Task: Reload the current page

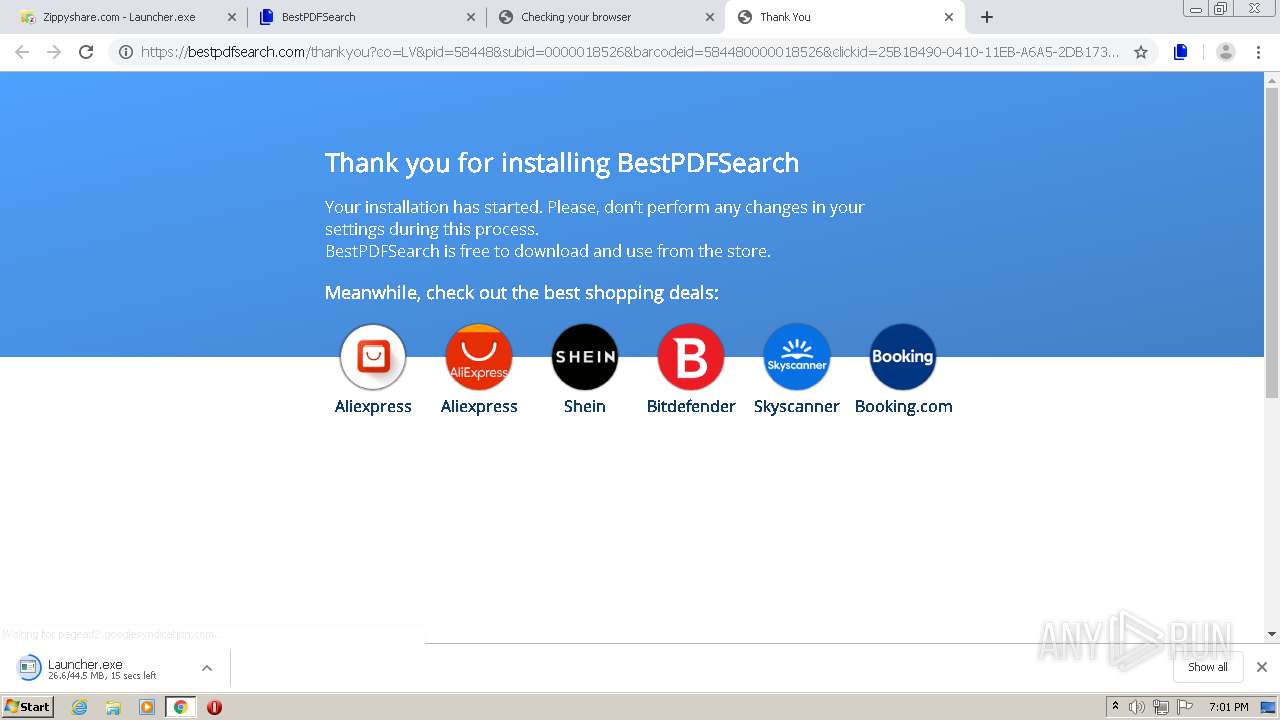Action: pyautogui.click(x=86, y=52)
